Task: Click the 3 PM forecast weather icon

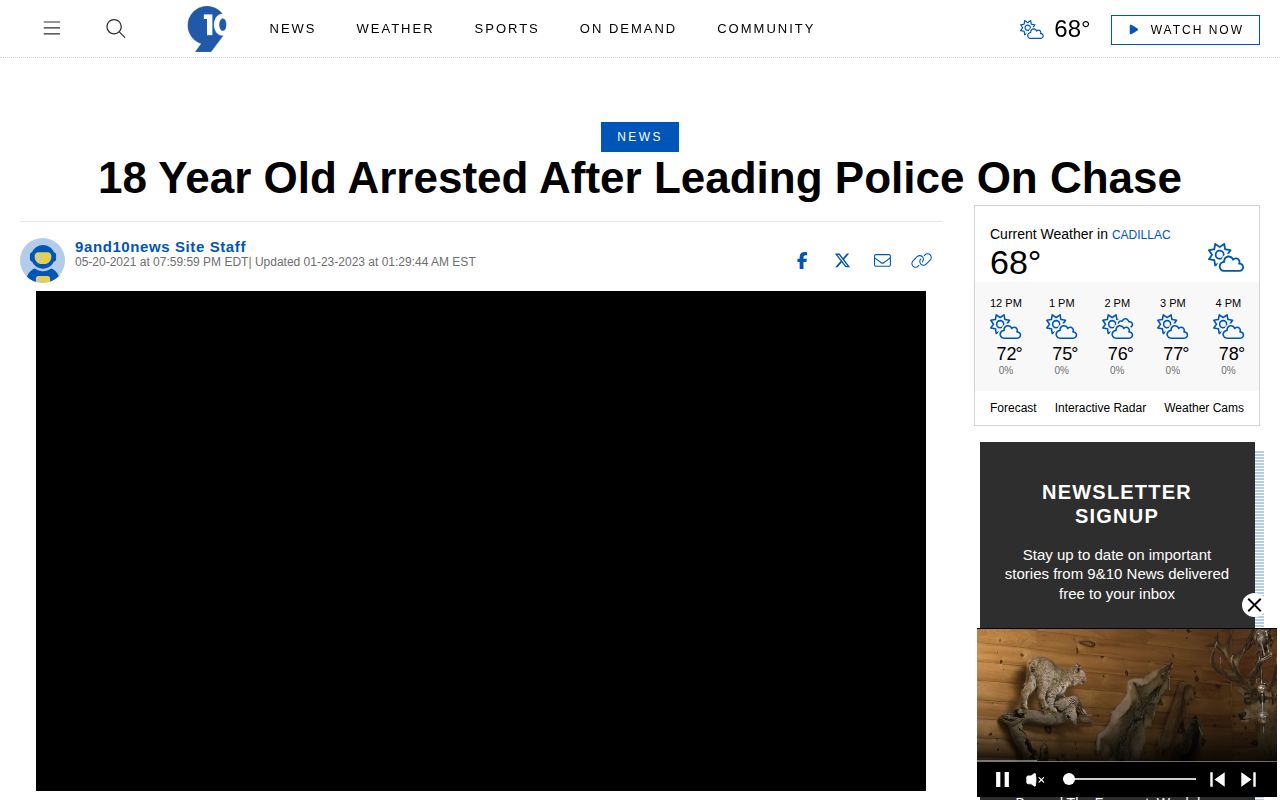Action: tap(1172, 327)
